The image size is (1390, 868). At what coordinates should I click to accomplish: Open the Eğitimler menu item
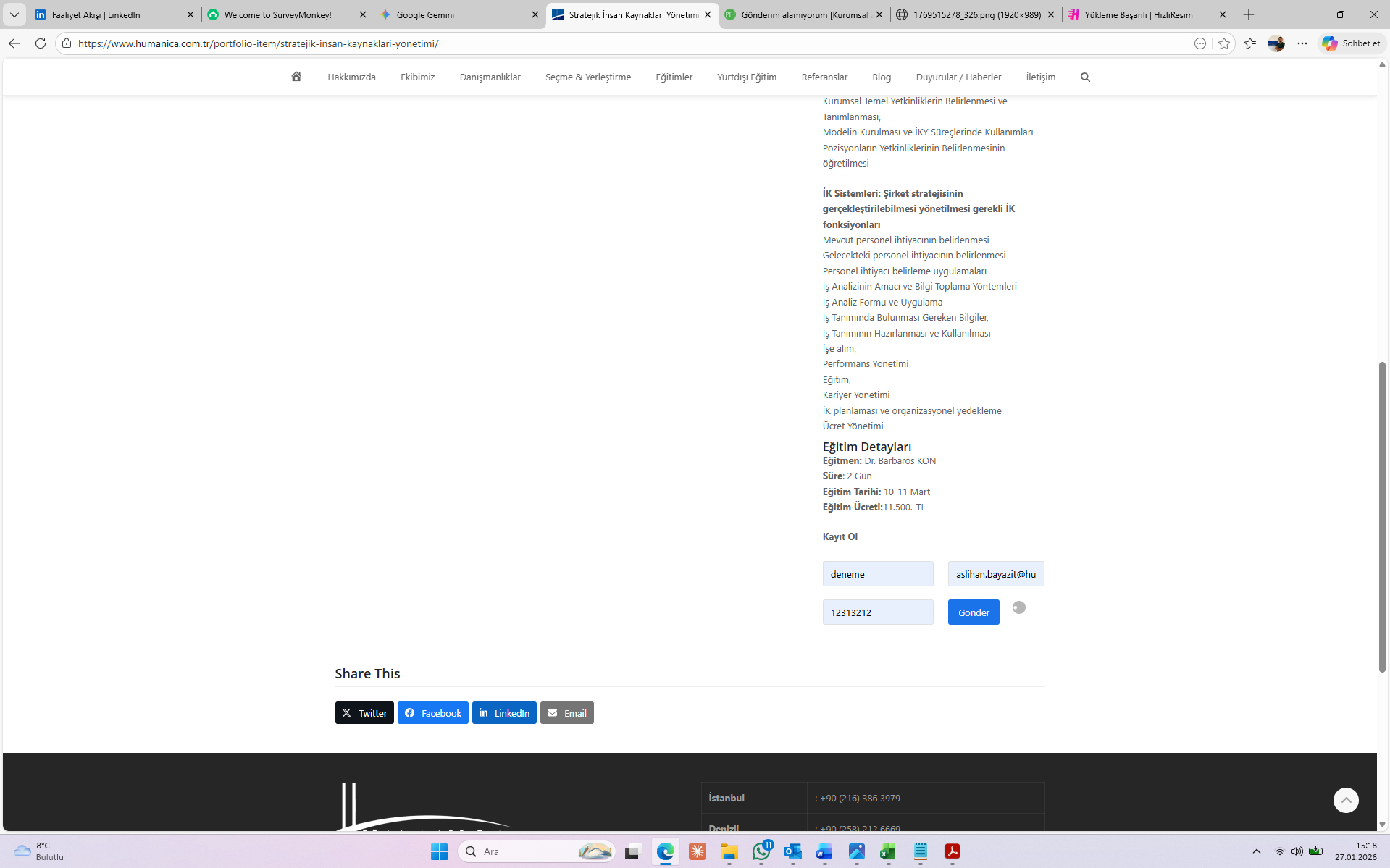[674, 77]
